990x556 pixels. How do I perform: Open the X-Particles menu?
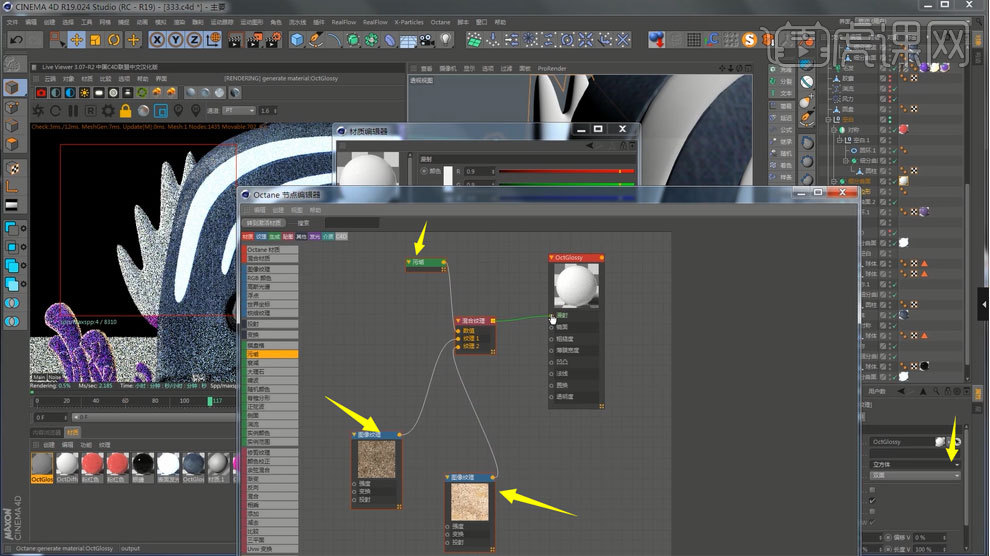click(408, 21)
